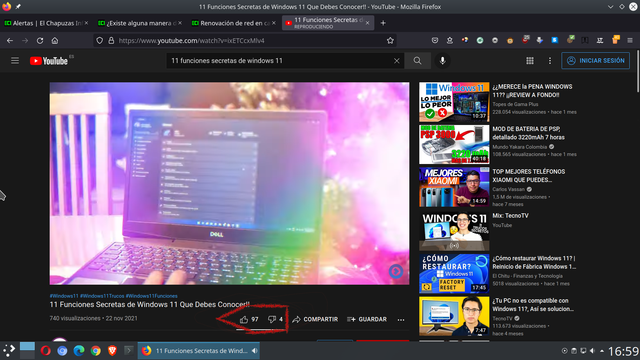Open the blue S extension icon
This screenshot has width=640, height=360.
(555, 40)
